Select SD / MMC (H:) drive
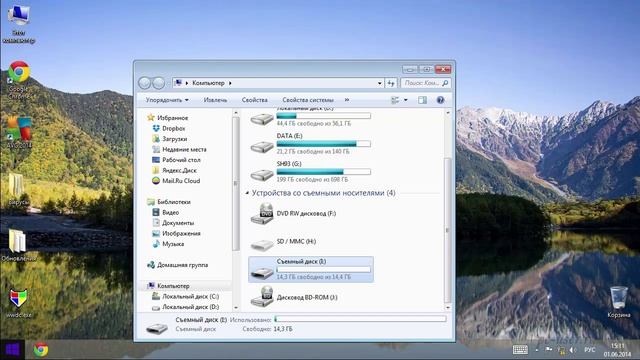Viewport: 640px width, 360px height. pyautogui.click(x=311, y=242)
